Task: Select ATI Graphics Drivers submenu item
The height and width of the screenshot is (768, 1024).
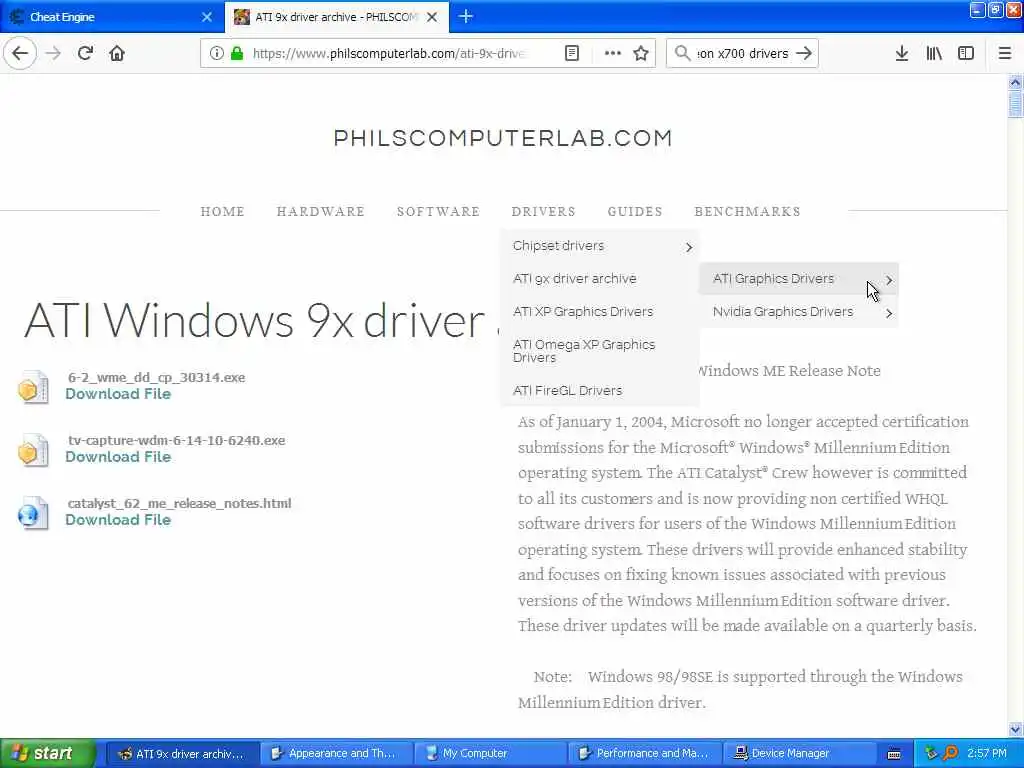Action: [799, 278]
